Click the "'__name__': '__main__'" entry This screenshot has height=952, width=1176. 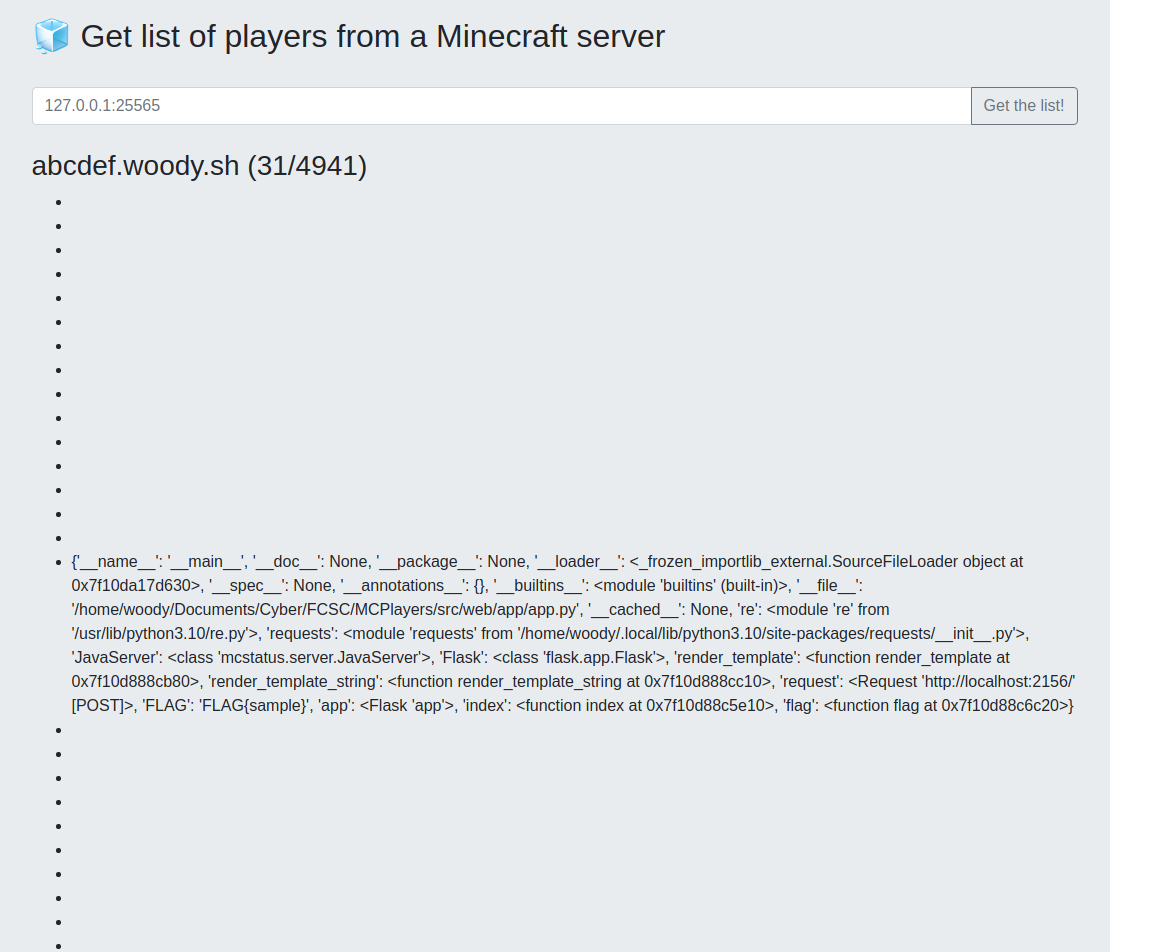click(x=159, y=562)
